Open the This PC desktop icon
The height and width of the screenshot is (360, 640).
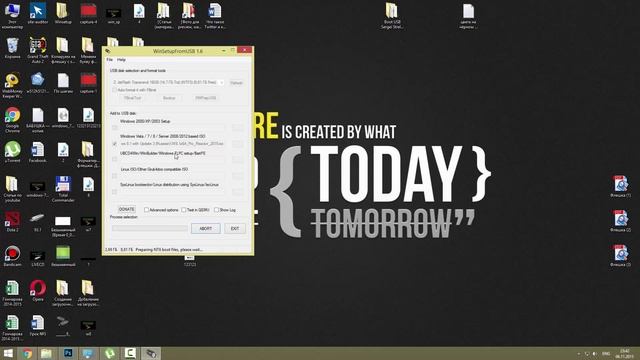click(12, 16)
